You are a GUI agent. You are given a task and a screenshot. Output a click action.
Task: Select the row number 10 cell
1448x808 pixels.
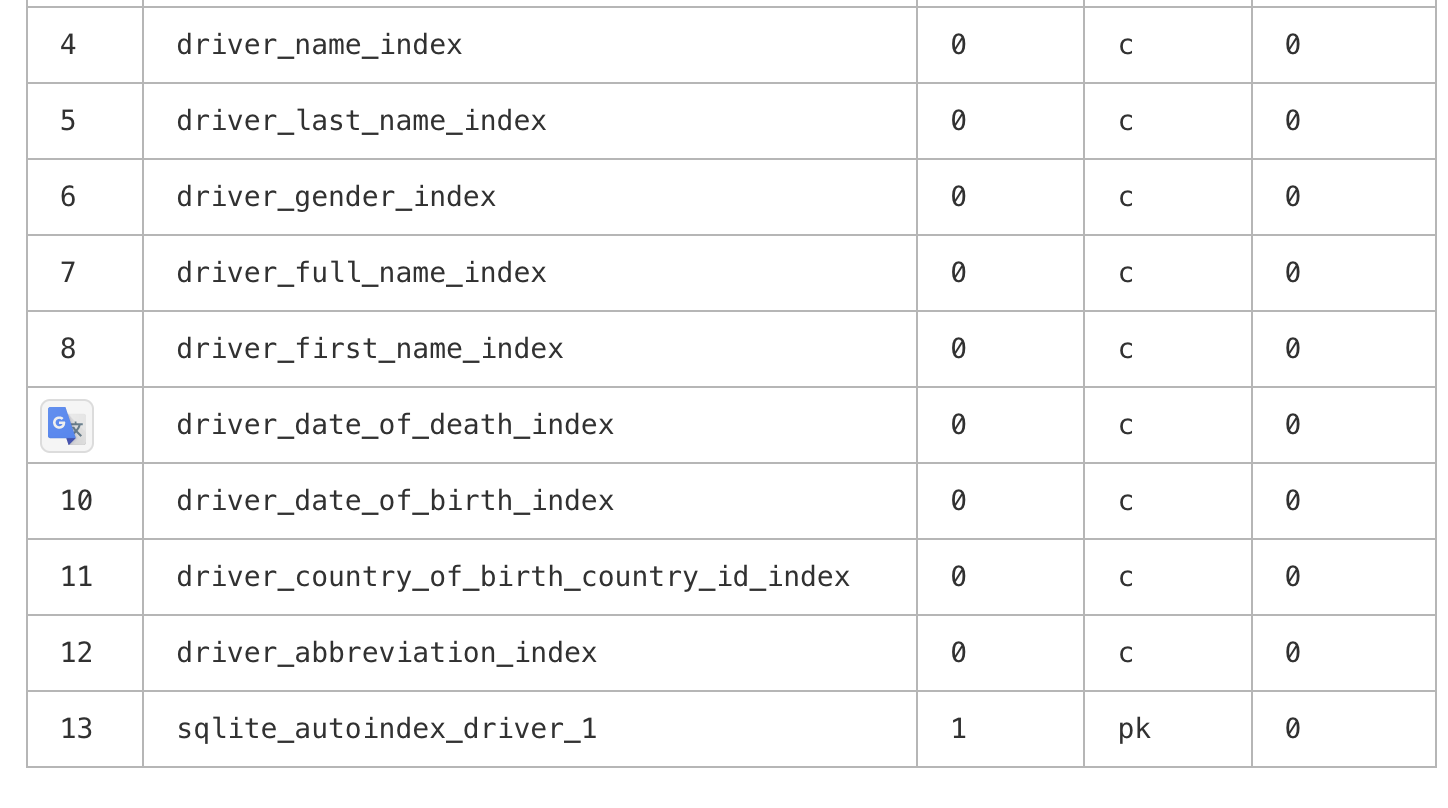77,501
